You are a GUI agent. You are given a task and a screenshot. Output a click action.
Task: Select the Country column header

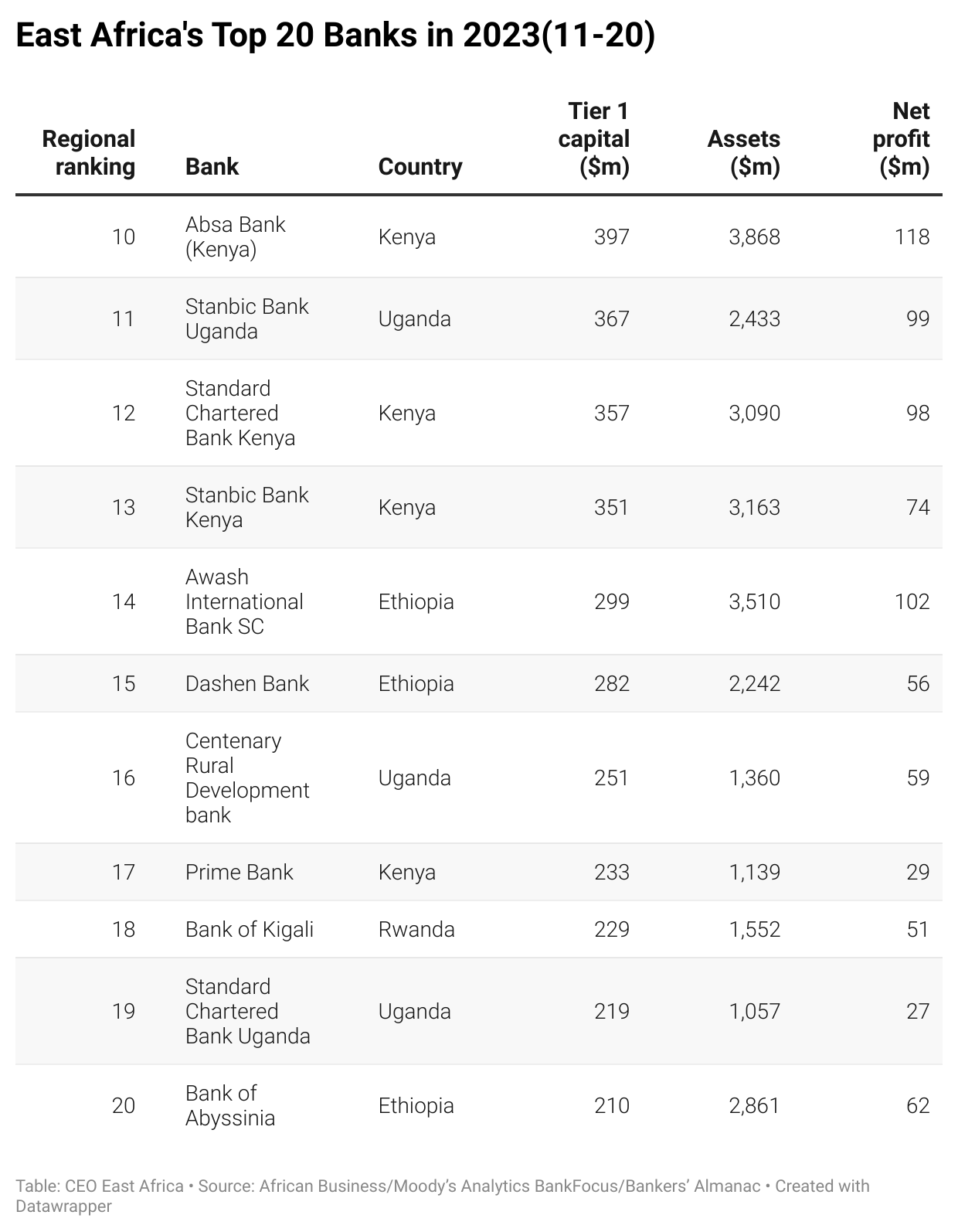click(420, 166)
